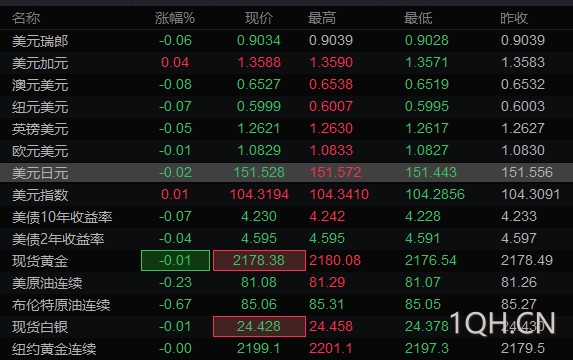573x360 pixels.
Task: Select the 欧元美元 row name
Action: click(40, 151)
